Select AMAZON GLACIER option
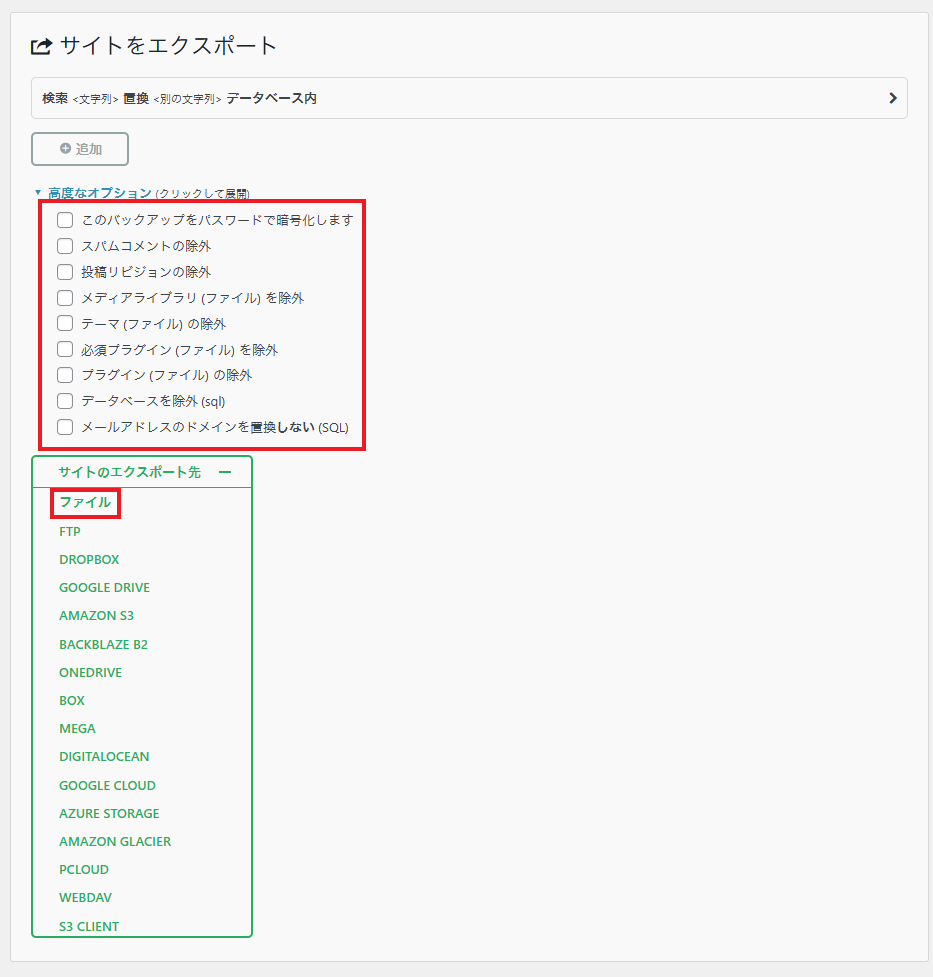The height and width of the screenshot is (977, 933). 115,841
